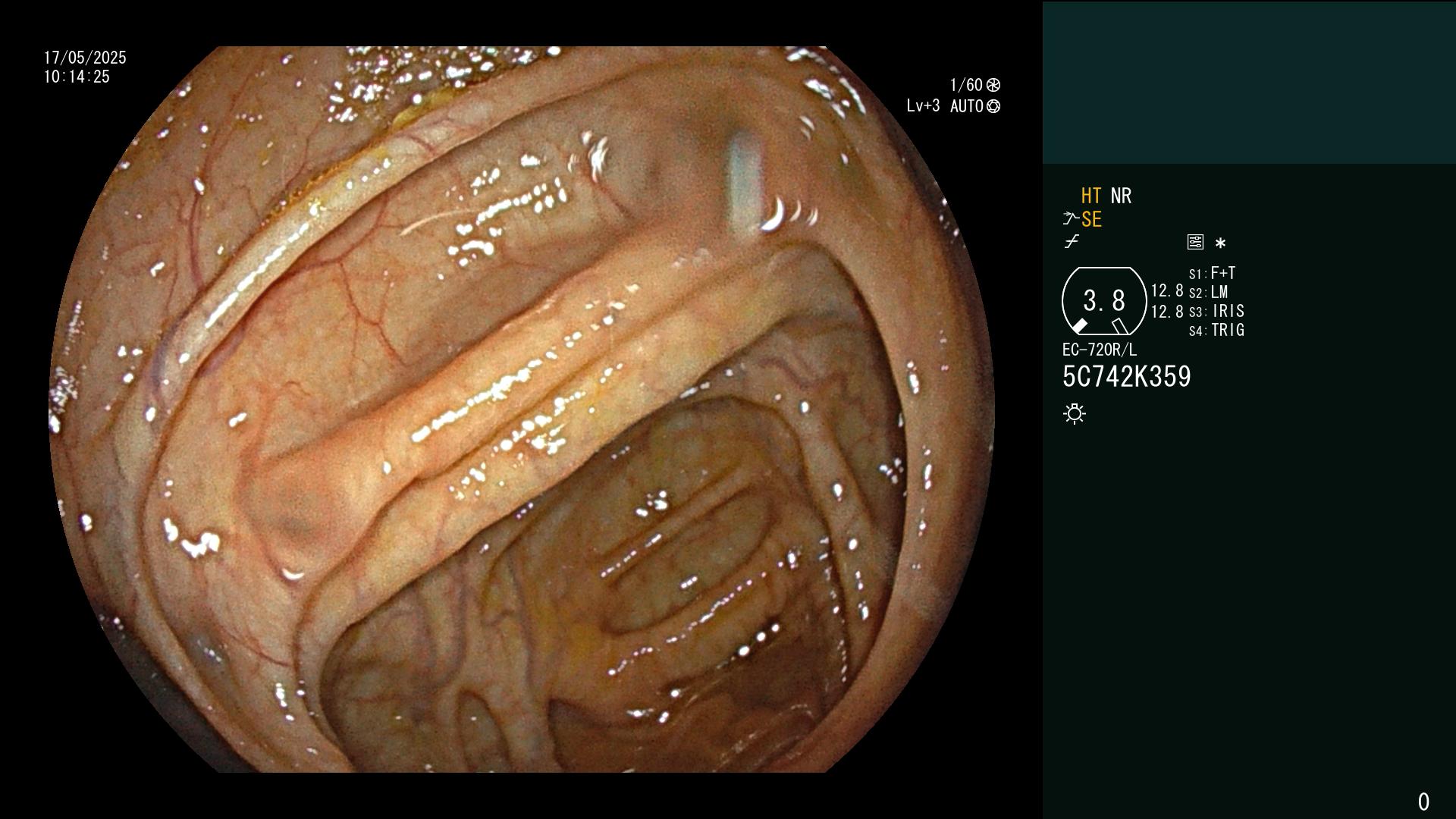1456x819 pixels.
Task: Click the shutter speed icon after 1/60
Action: click(x=993, y=85)
